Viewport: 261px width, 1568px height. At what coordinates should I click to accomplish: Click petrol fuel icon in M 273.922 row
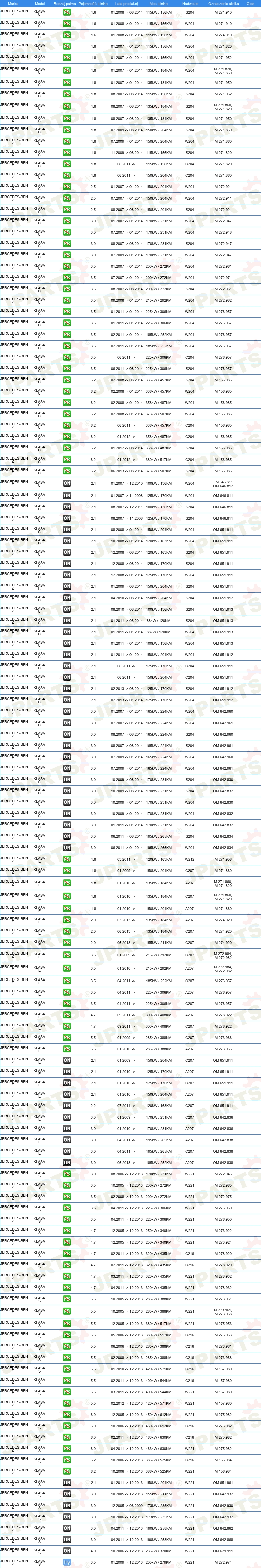click(67, 1231)
